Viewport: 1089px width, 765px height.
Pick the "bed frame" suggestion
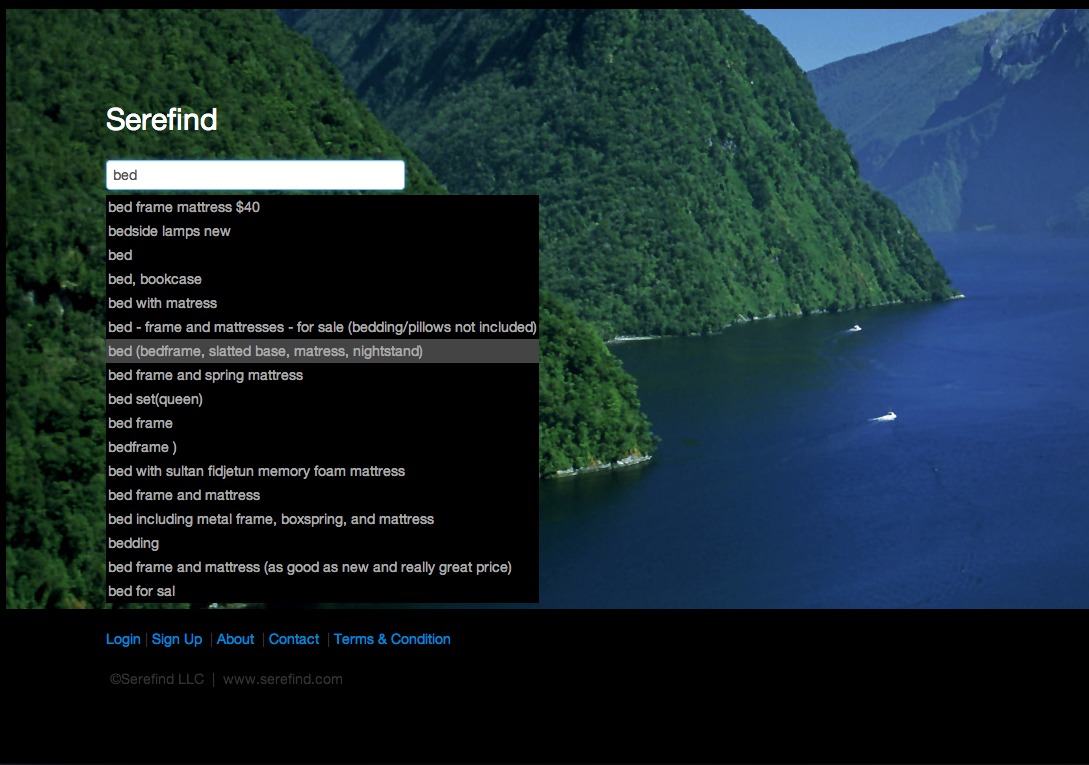click(322, 423)
